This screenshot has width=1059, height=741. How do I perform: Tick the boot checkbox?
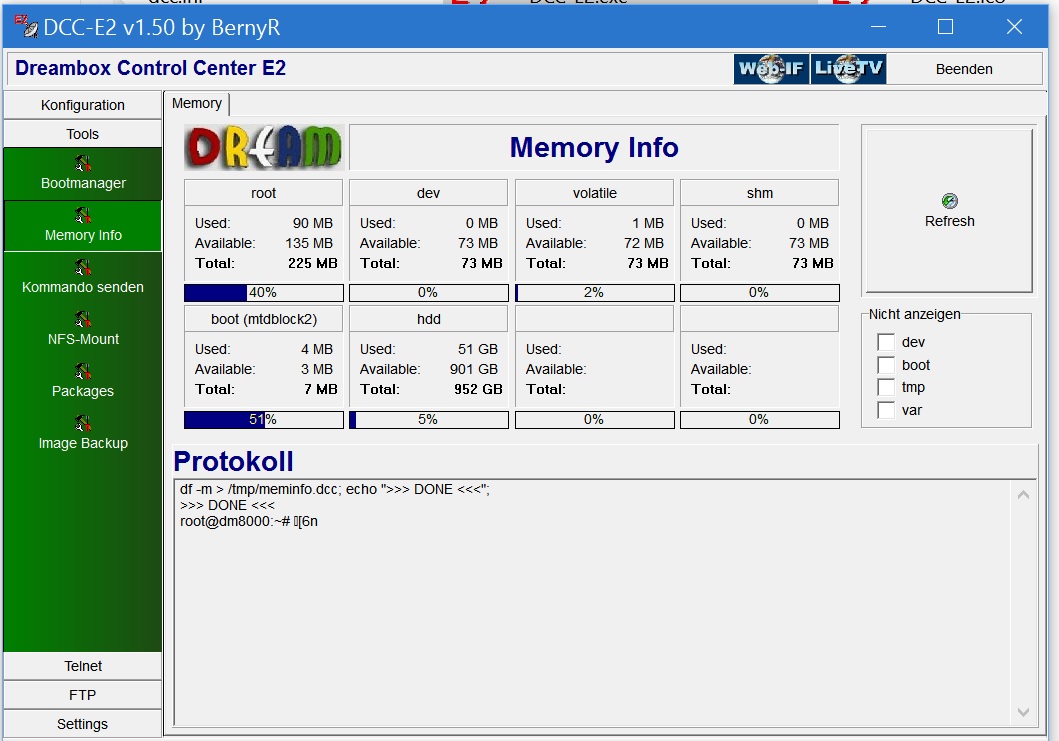click(886, 365)
